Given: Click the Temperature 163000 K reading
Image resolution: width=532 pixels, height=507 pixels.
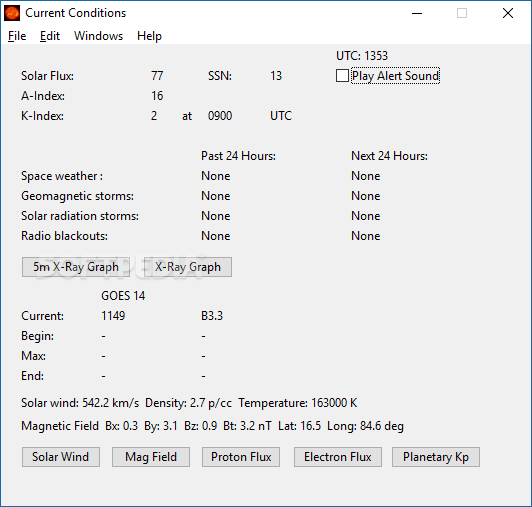Looking at the screenshot, I should coord(298,403).
